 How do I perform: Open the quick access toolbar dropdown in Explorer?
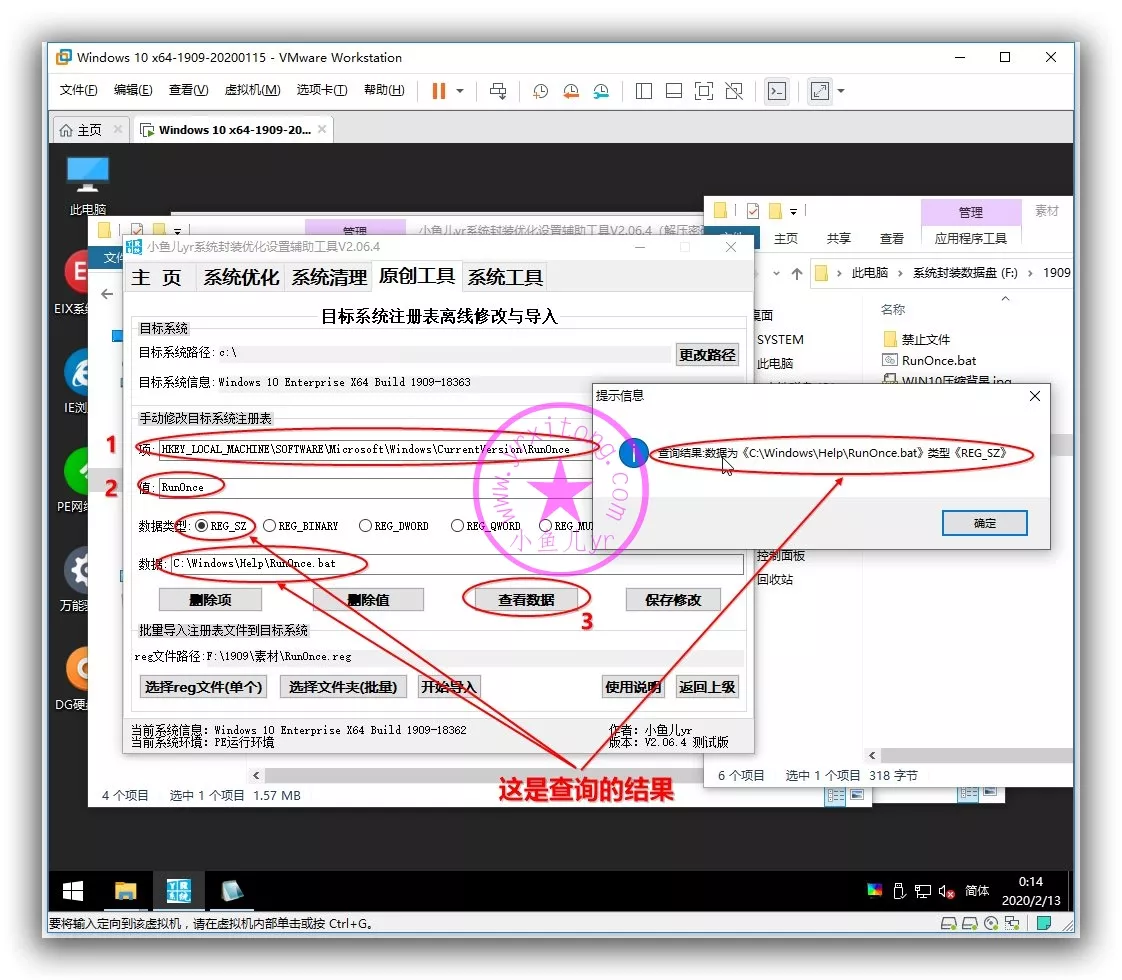794,211
